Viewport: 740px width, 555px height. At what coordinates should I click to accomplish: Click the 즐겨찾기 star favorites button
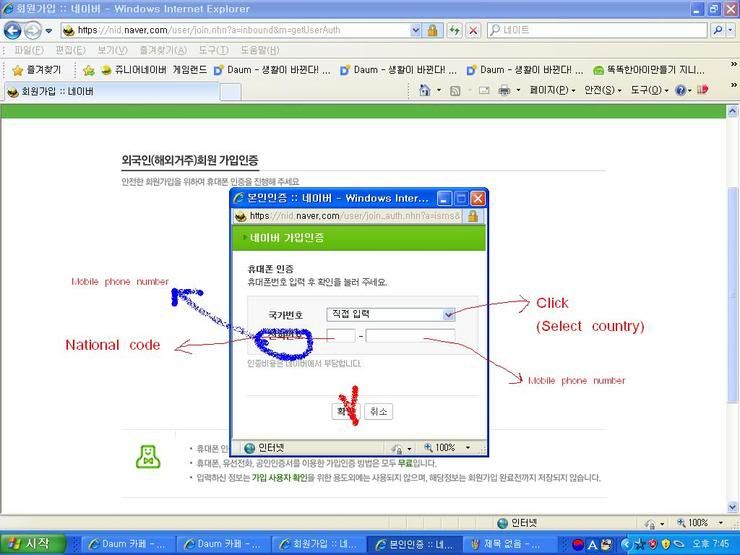(37, 70)
